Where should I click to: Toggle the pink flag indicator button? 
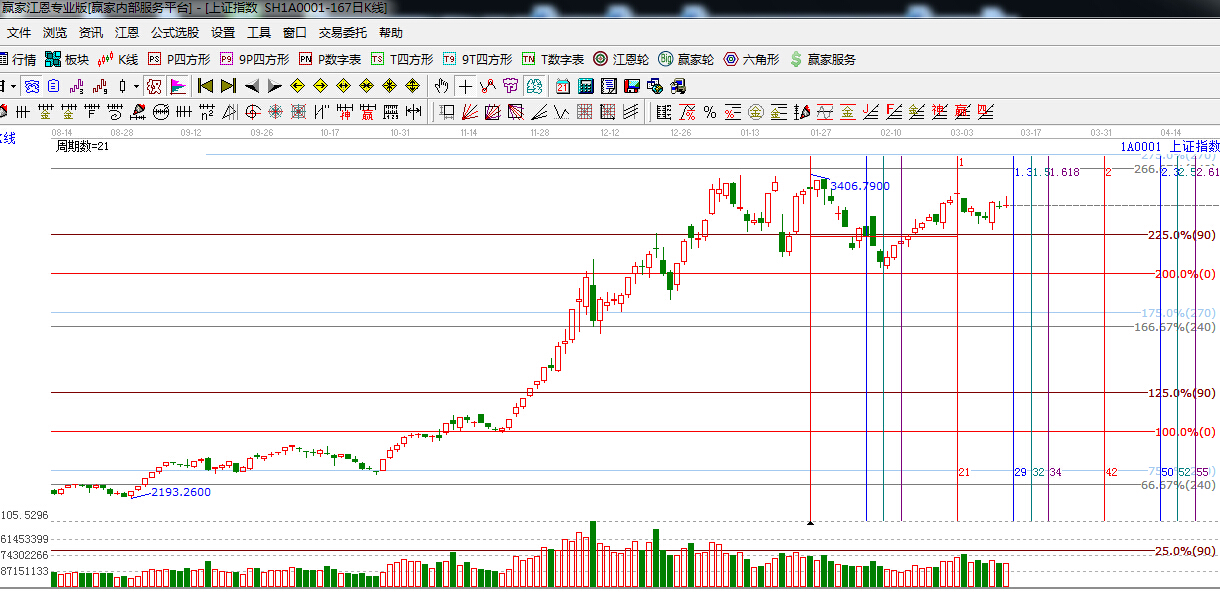coord(179,86)
